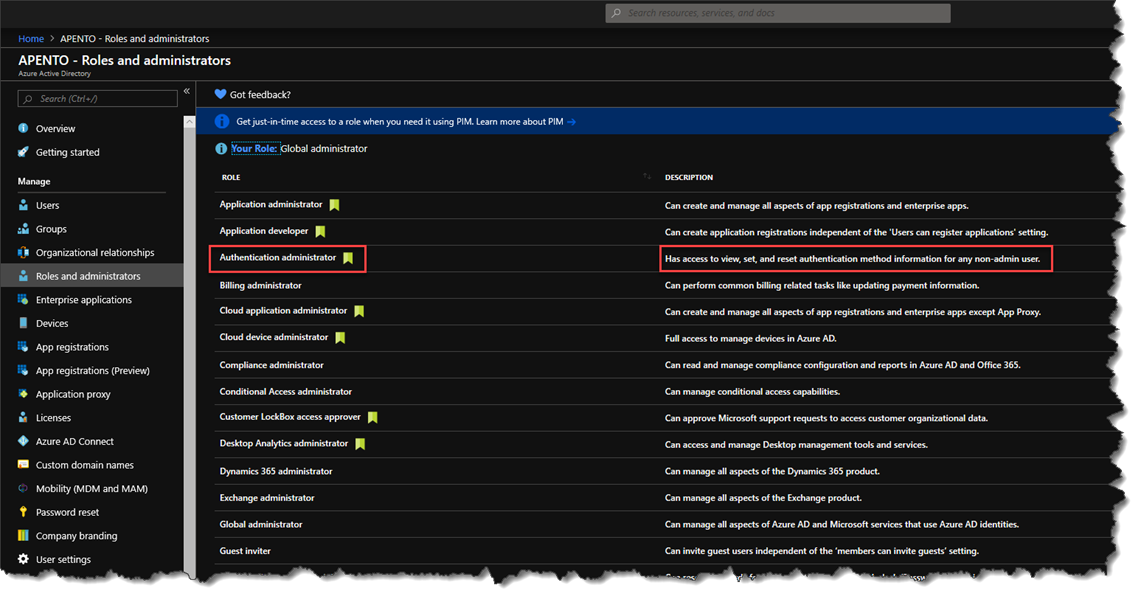Image resolution: width=1141 pixels, height=599 pixels.
Task: Click the Groups icon in sidebar
Action: 23,229
